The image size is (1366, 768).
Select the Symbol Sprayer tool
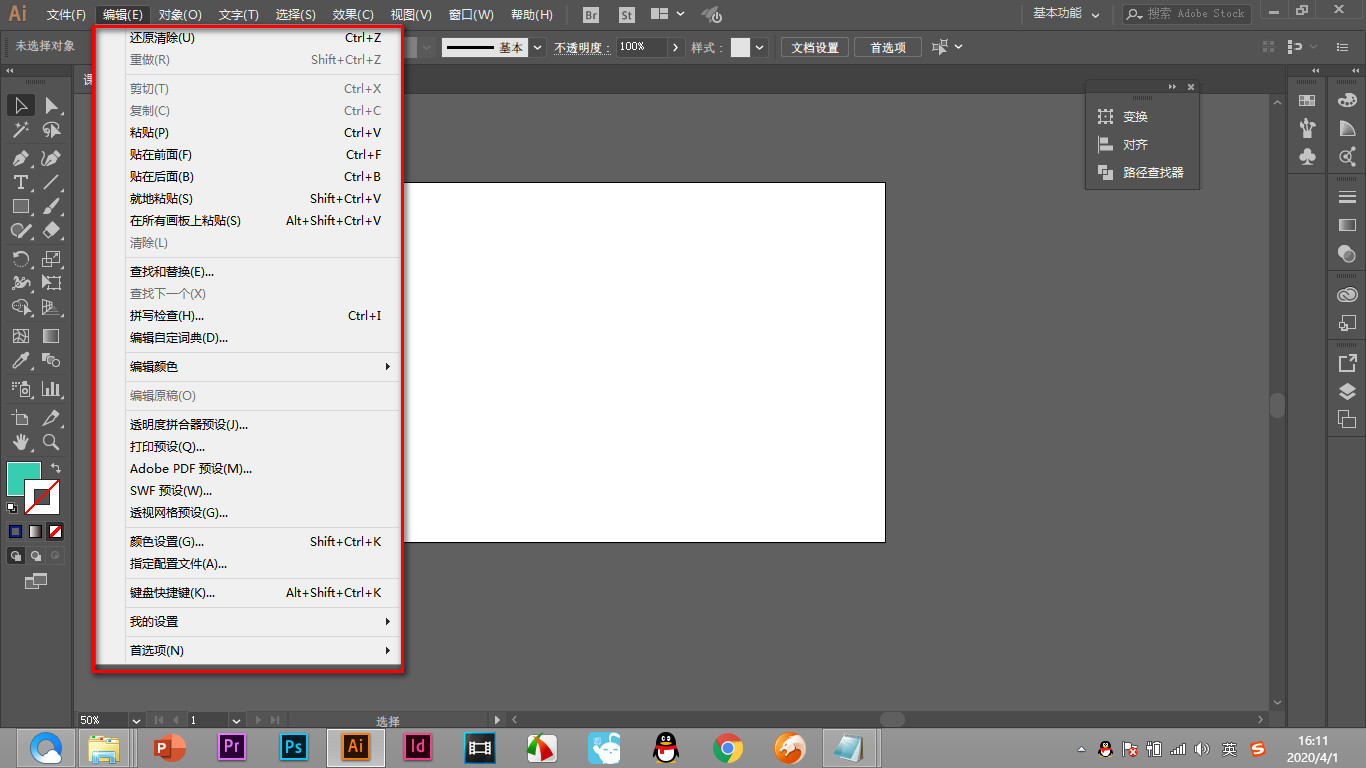point(21,389)
